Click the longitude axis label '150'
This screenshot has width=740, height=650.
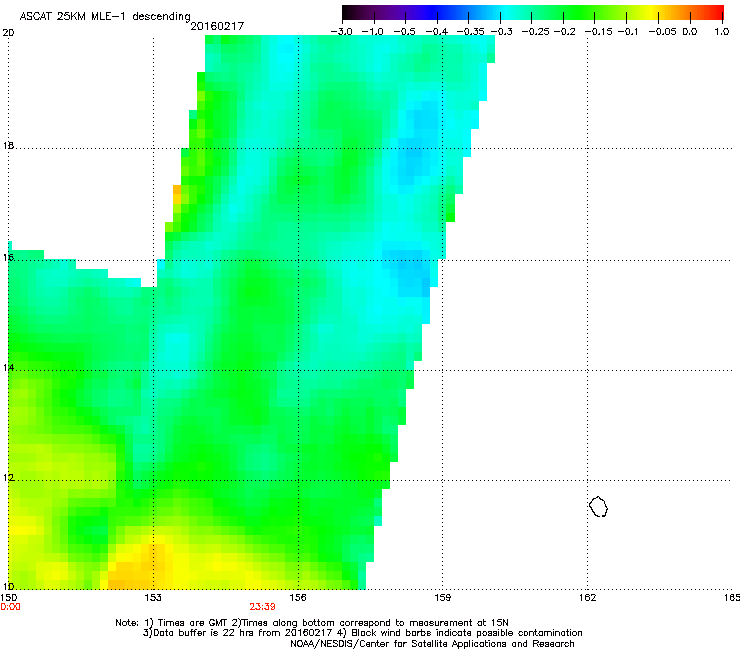click(x=9, y=598)
